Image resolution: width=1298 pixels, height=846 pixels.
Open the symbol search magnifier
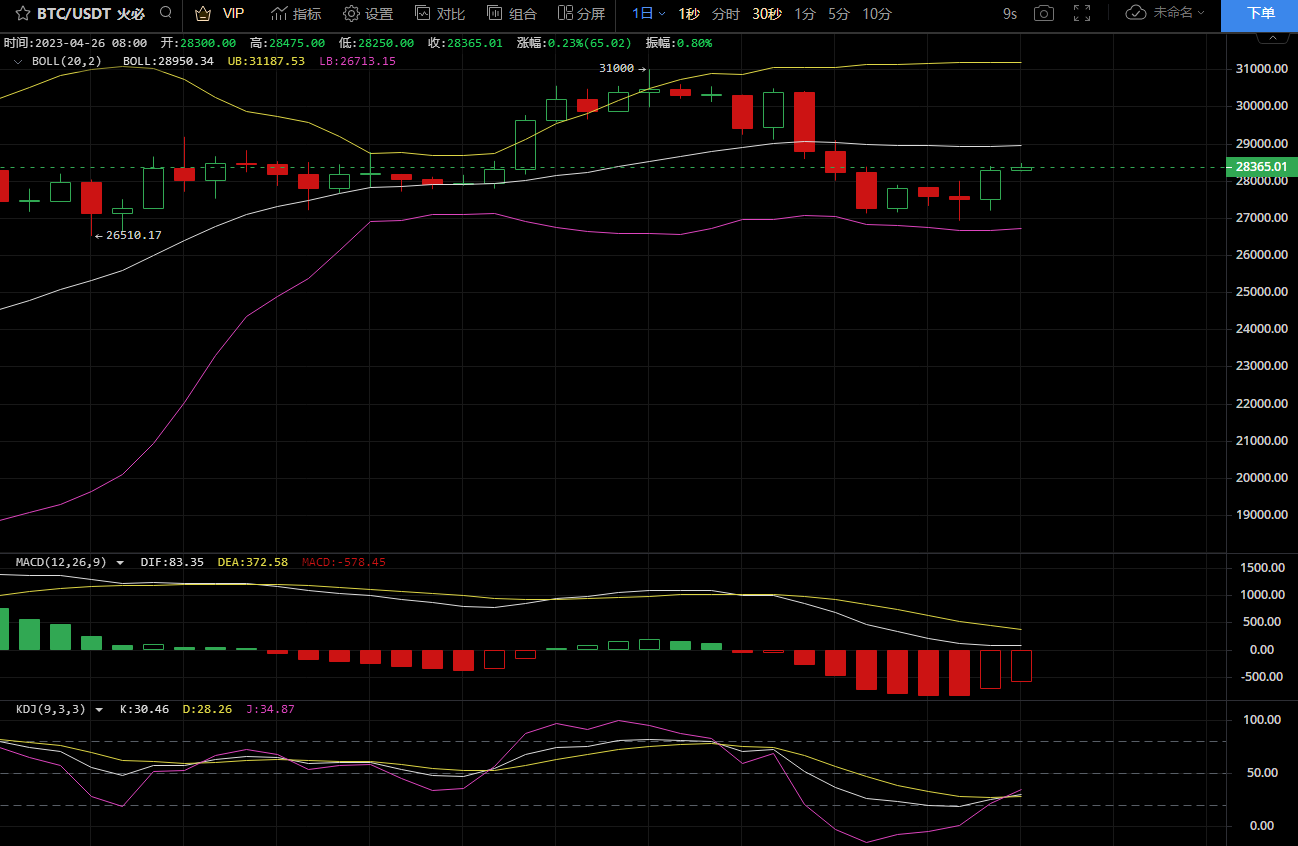(x=166, y=14)
